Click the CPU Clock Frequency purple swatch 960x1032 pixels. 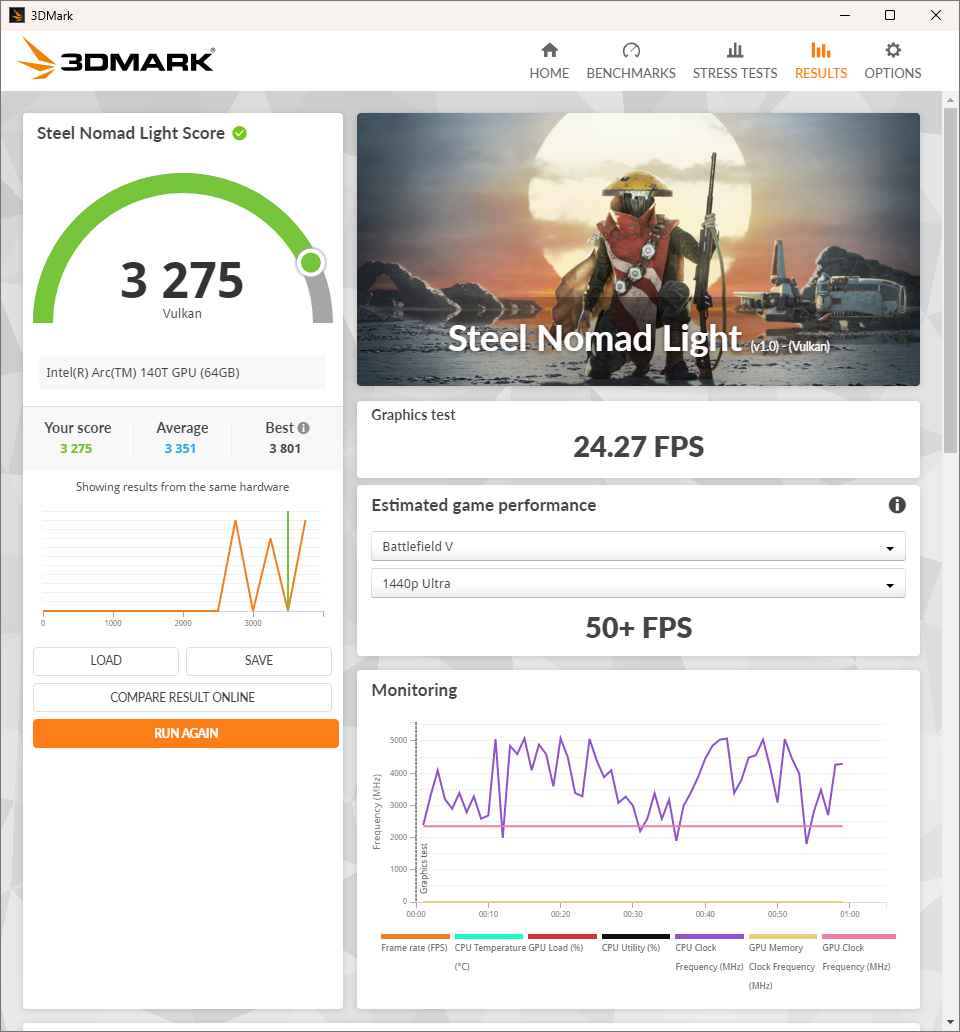(x=709, y=937)
